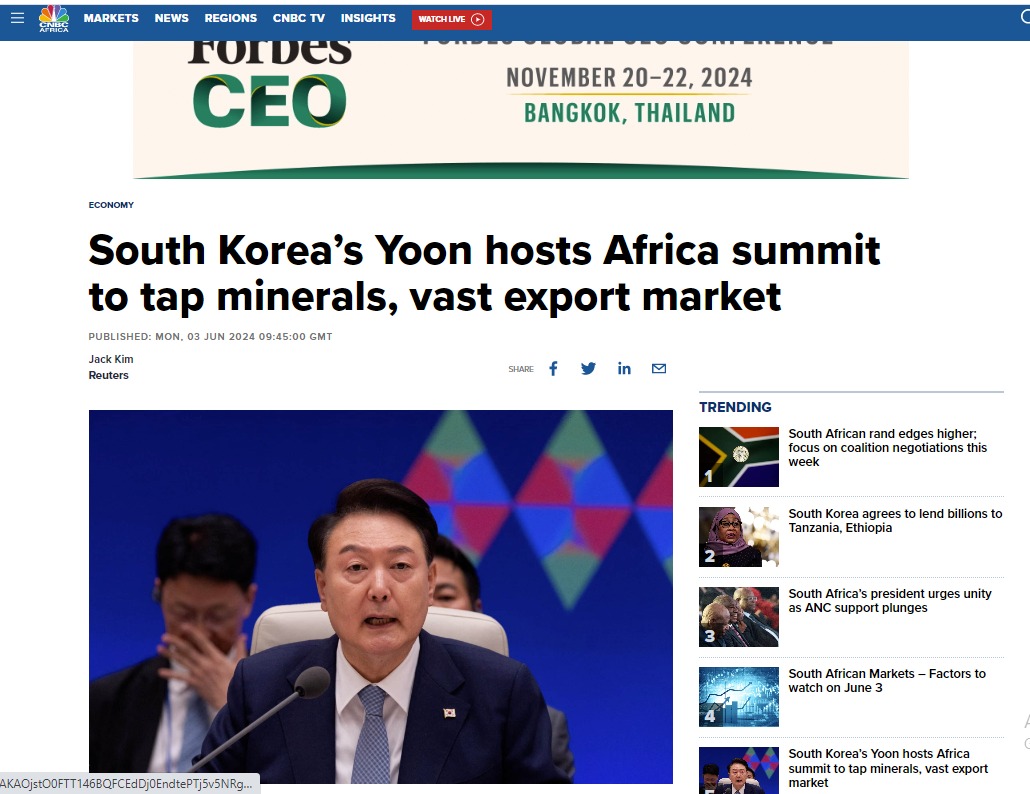
Task: Open South Korea lends billions to Tanzania story
Action: (895, 521)
